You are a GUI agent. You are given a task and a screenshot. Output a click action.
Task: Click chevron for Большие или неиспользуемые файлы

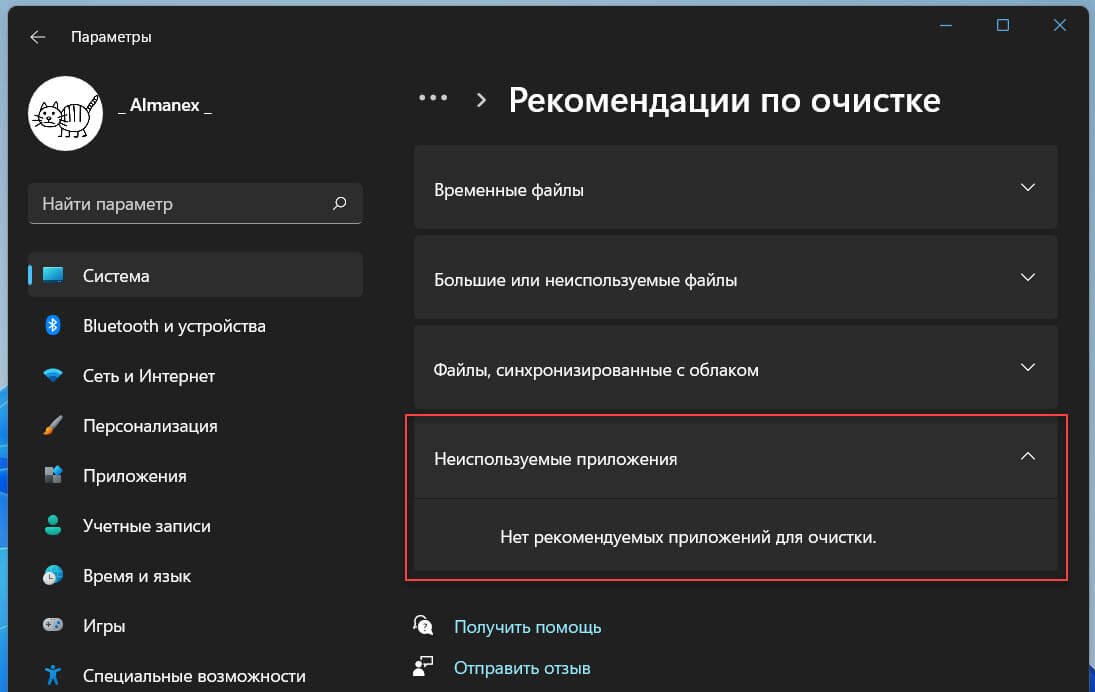click(1027, 277)
